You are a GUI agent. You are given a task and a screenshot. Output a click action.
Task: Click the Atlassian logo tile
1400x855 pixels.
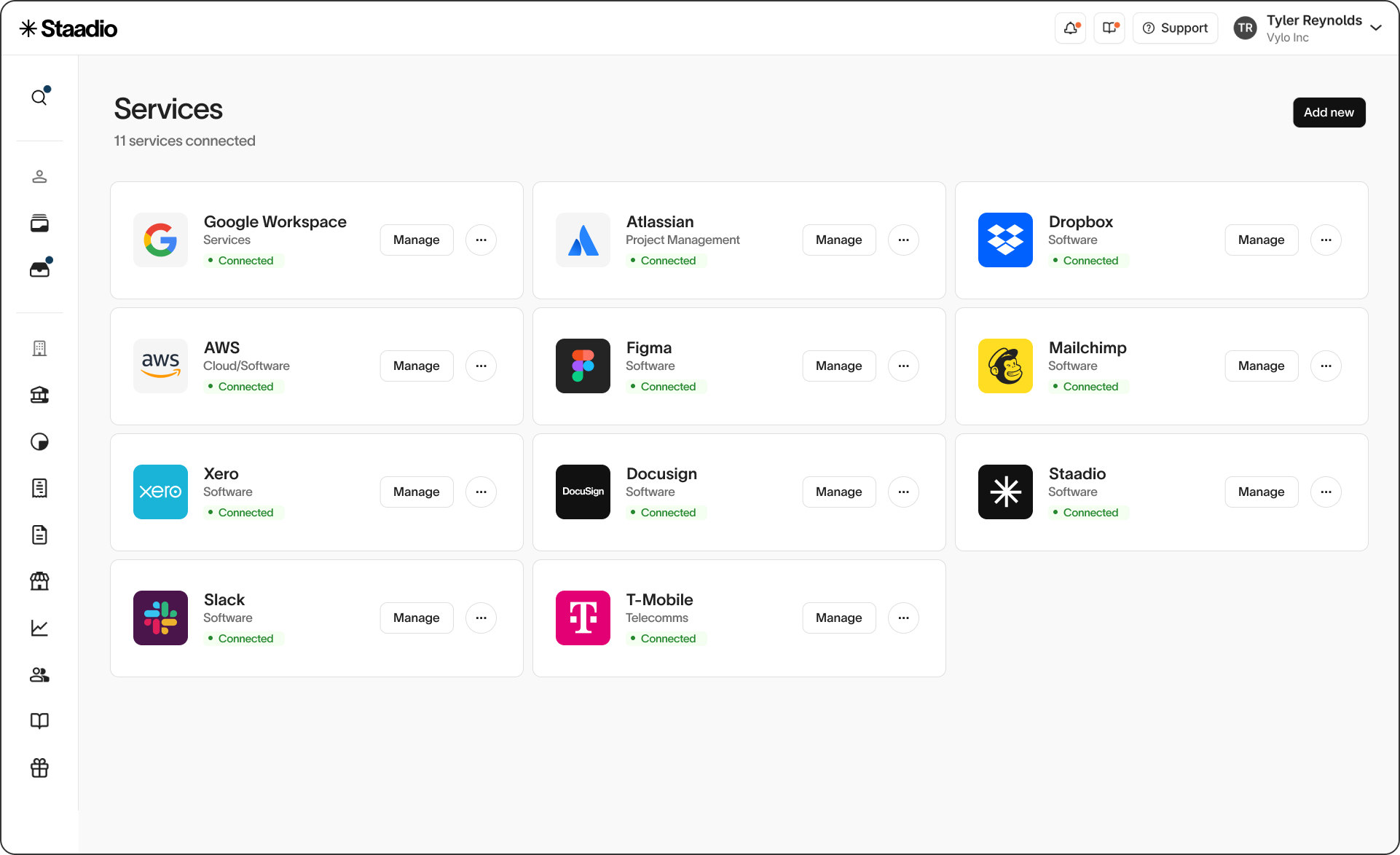pyautogui.click(x=583, y=240)
